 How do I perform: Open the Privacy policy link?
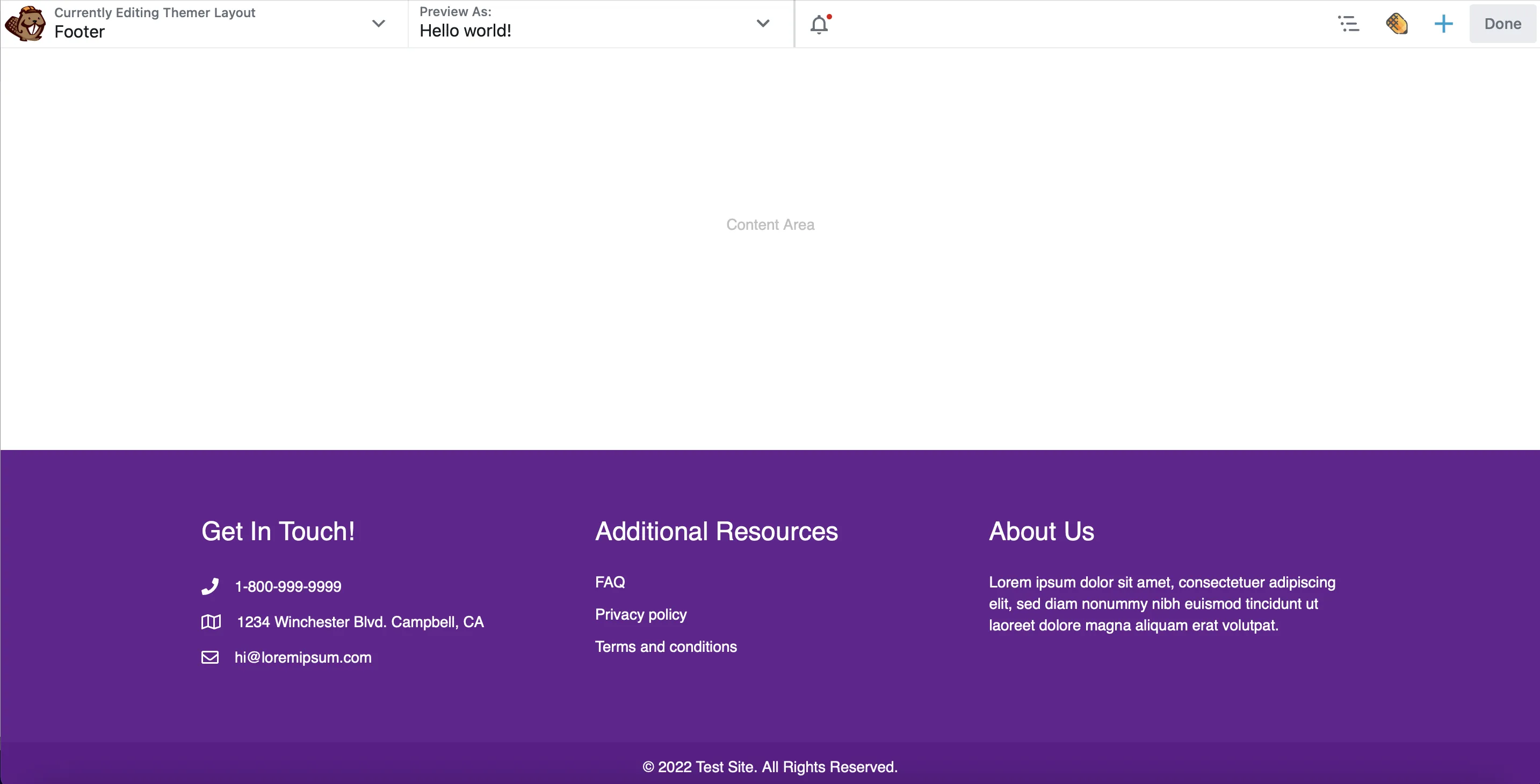coord(641,614)
